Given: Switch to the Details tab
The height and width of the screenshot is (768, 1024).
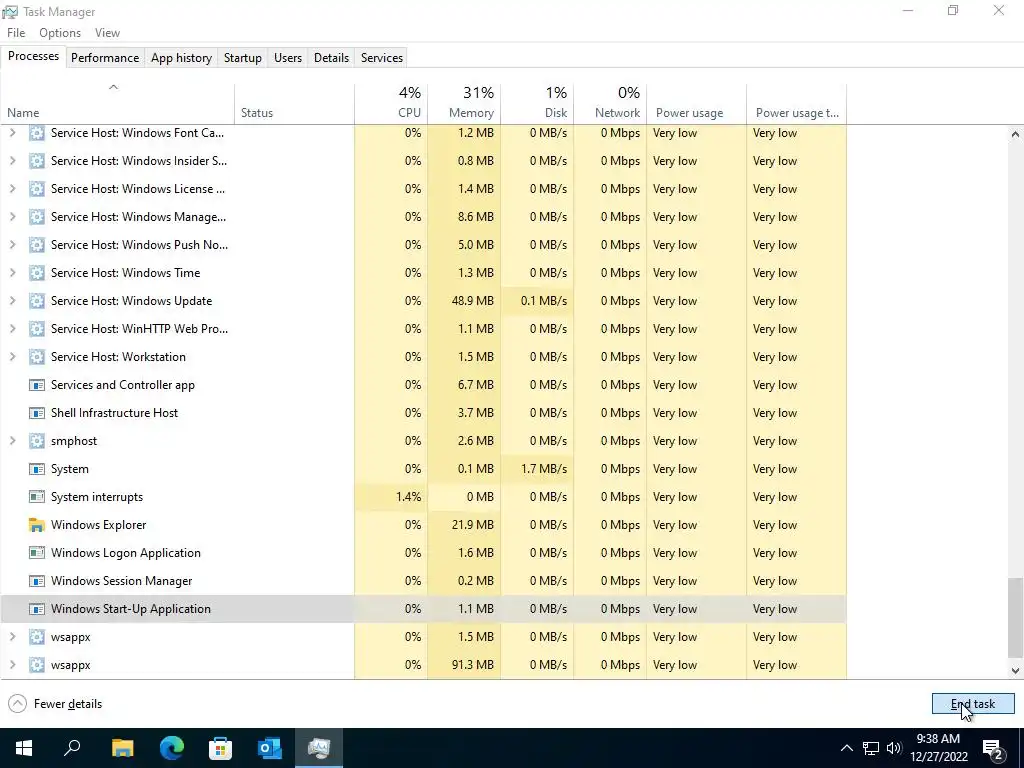Looking at the screenshot, I should click(331, 57).
